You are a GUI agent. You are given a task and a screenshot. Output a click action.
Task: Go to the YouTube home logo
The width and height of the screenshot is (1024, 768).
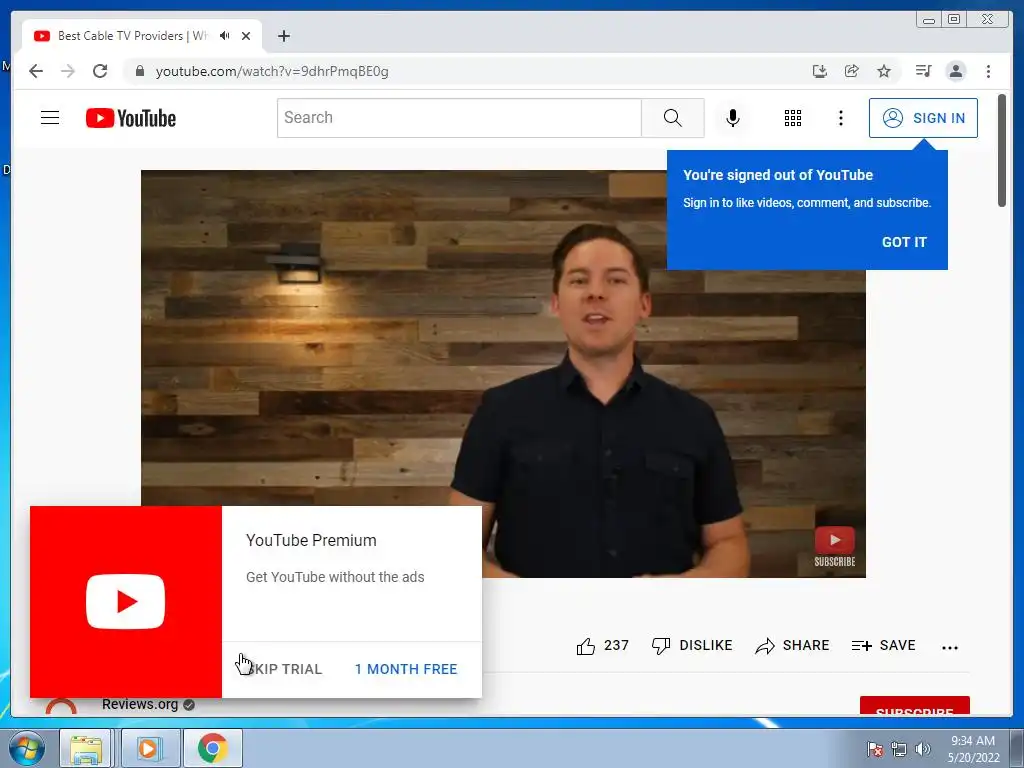point(131,118)
